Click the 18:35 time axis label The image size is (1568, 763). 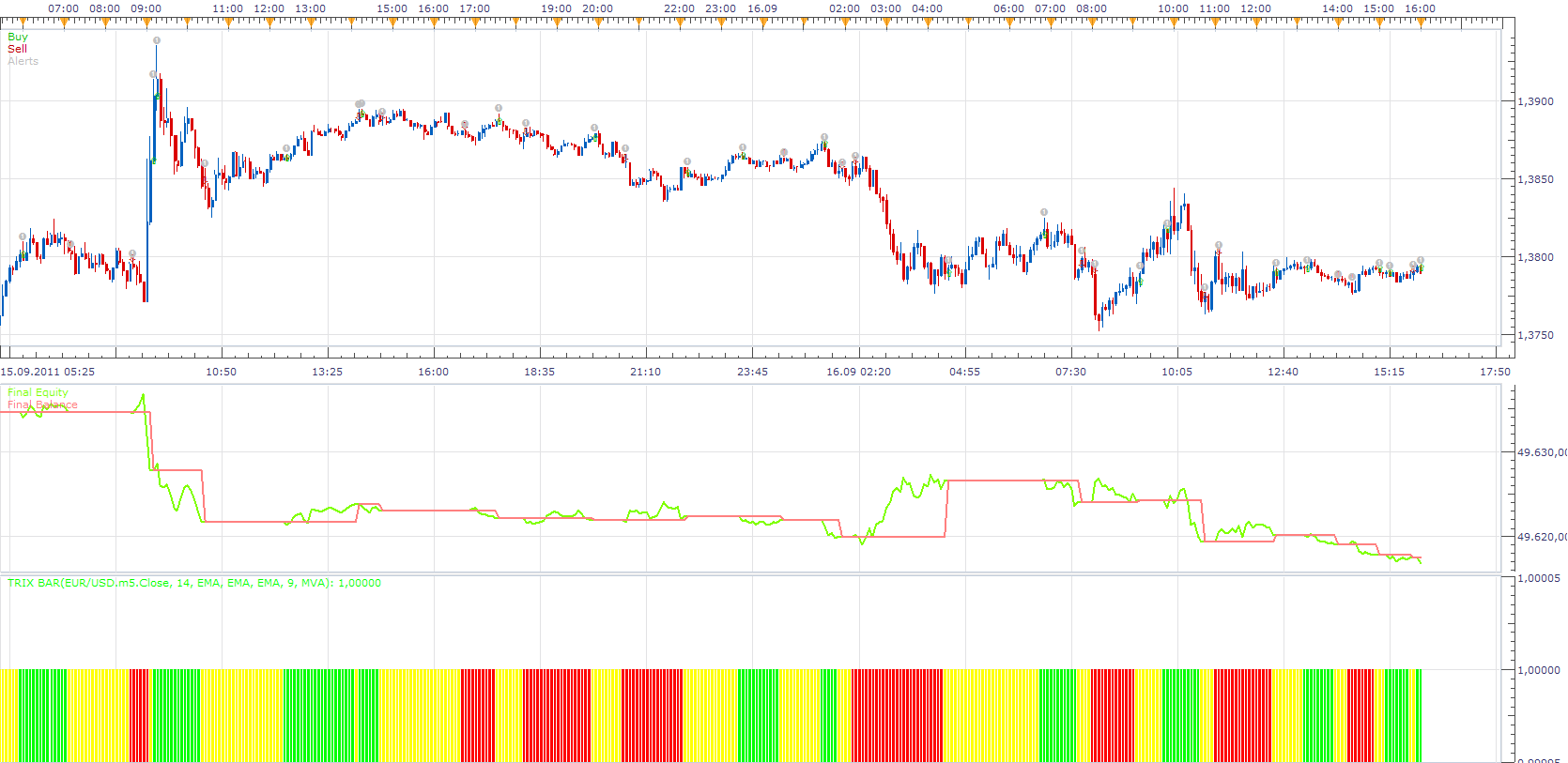[539, 372]
